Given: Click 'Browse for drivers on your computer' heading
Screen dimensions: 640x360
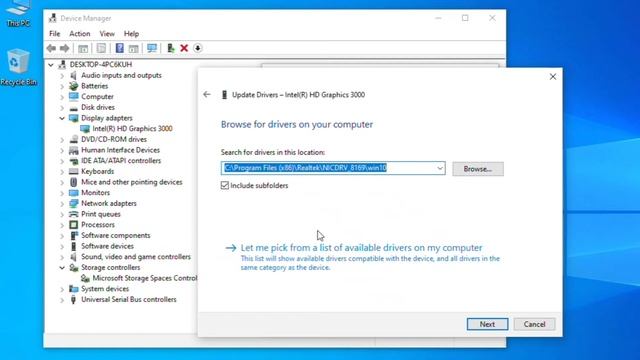Looking at the screenshot, I should (x=297, y=124).
